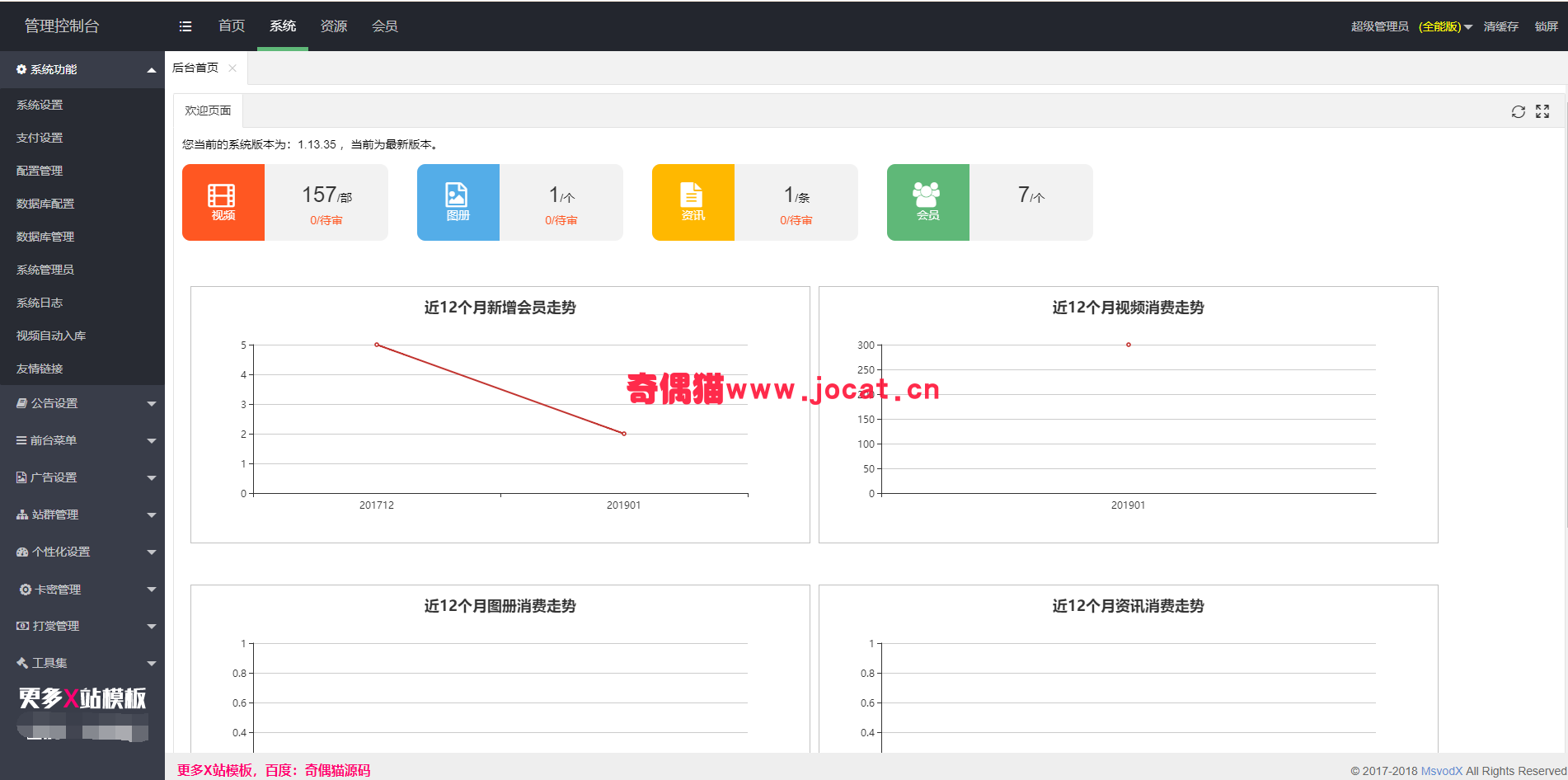Image resolution: width=1568 pixels, height=780 pixels.
Task: Click the 1个 album count
Action: click(561, 195)
